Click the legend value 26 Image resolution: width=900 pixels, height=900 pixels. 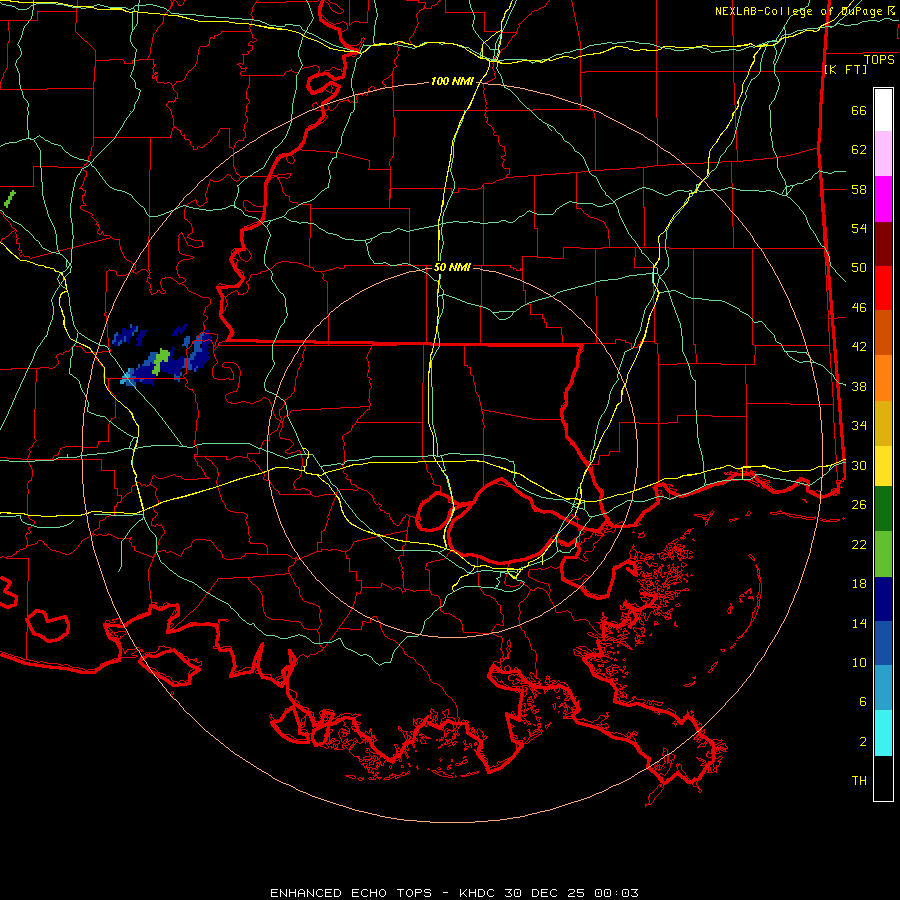click(x=859, y=505)
